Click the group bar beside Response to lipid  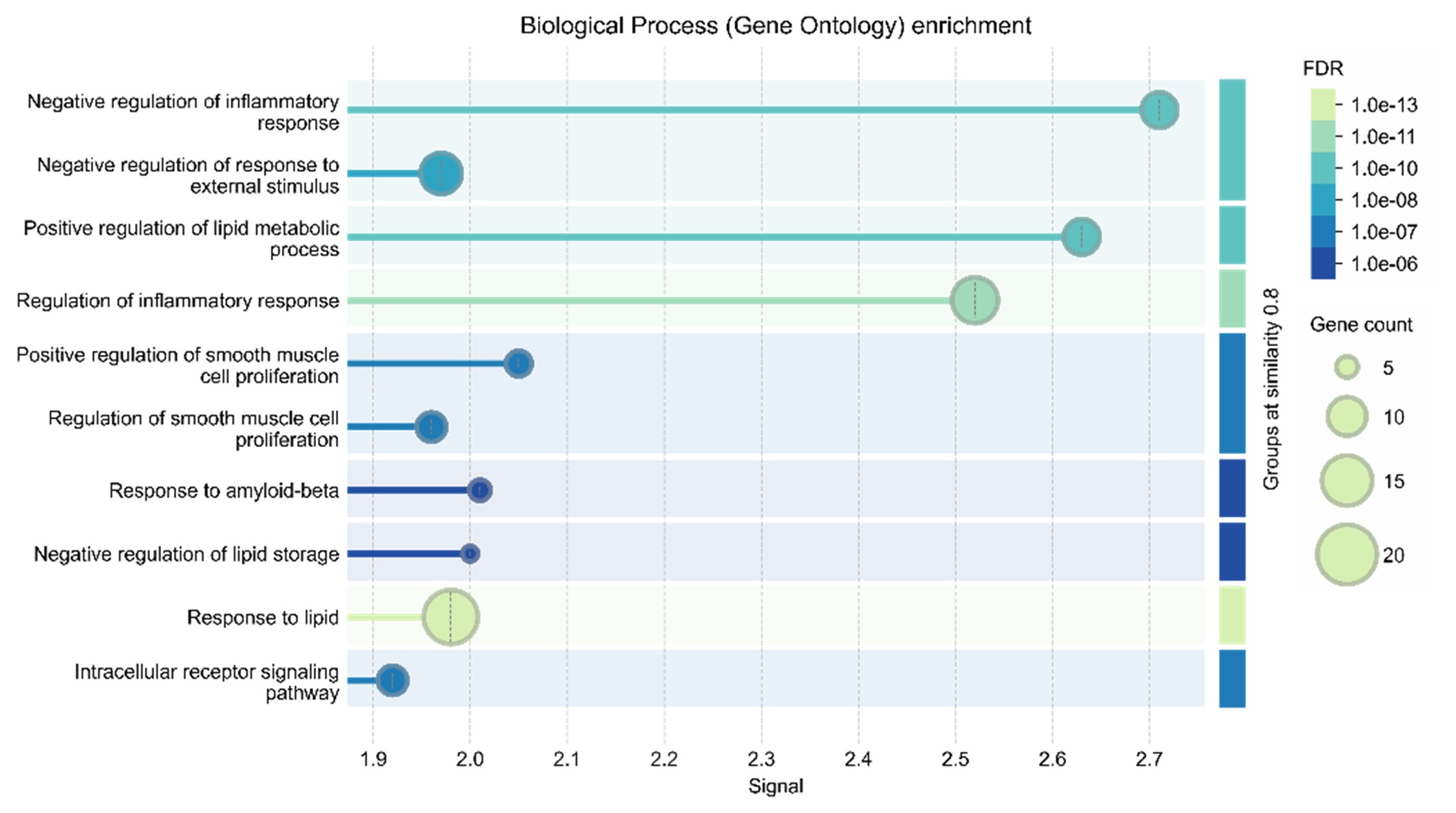pyautogui.click(x=1232, y=616)
